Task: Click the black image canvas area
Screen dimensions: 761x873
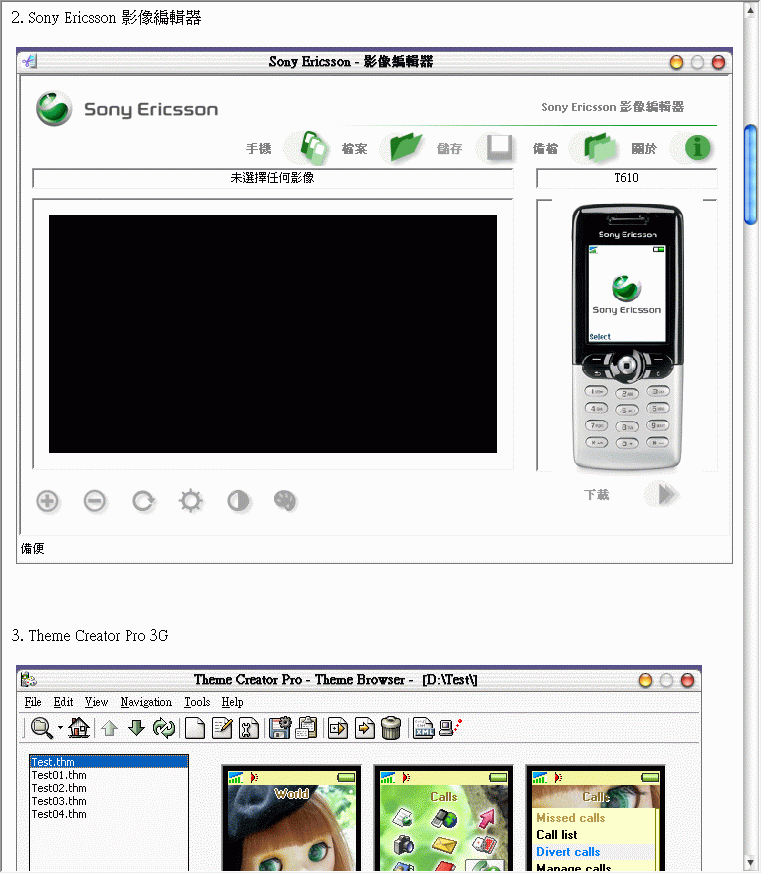Action: coord(273,334)
